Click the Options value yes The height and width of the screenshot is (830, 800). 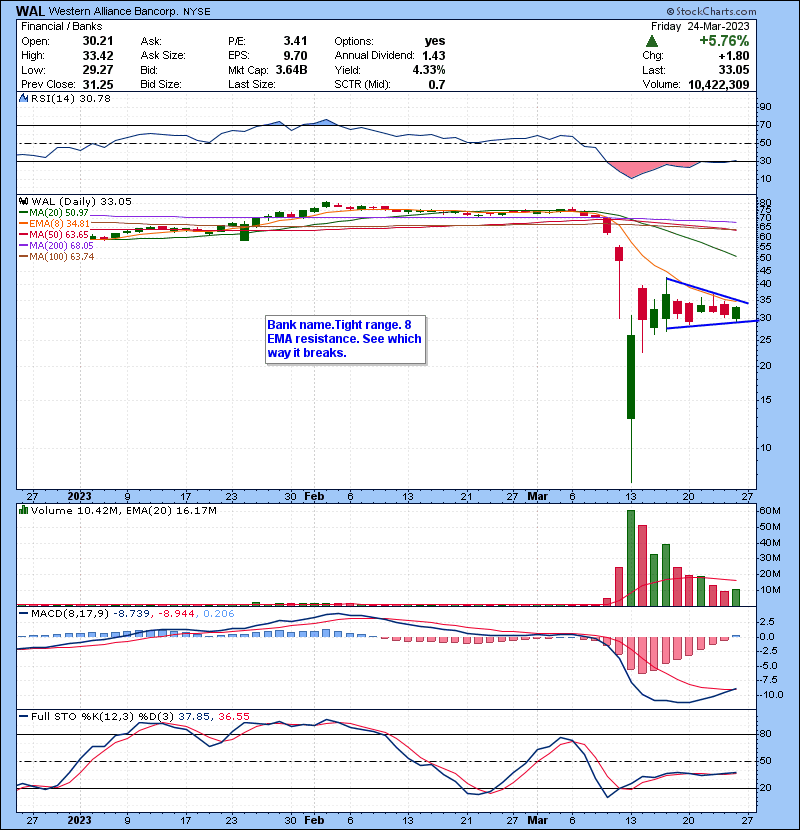click(x=435, y=41)
